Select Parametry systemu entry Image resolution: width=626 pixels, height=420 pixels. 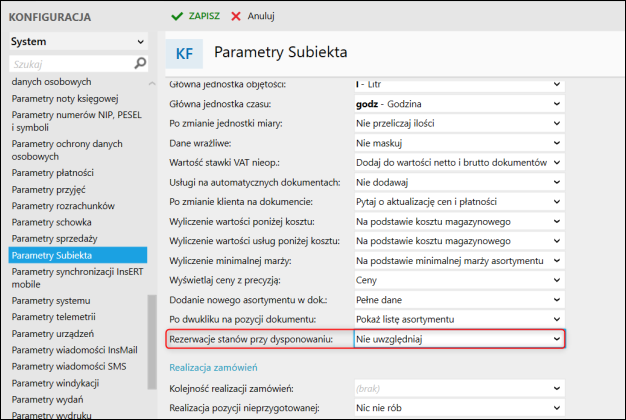51,301
